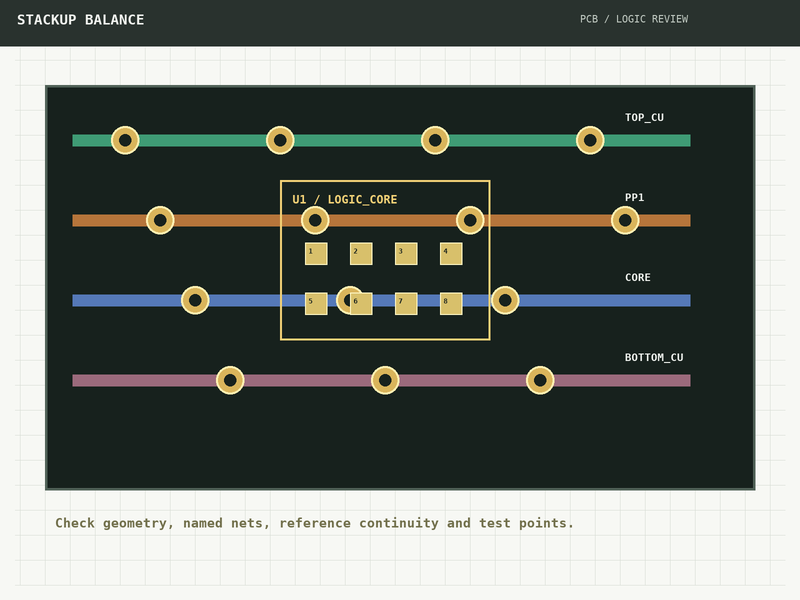Click the rightmost via on the orange PP1 trace

click(x=625, y=220)
